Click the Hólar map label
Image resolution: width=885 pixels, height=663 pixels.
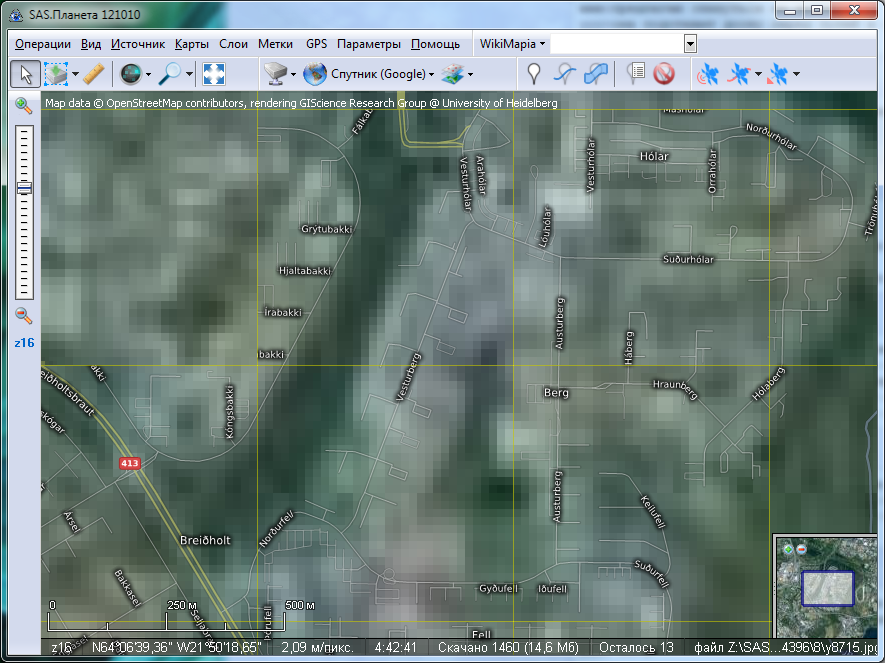(x=654, y=156)
